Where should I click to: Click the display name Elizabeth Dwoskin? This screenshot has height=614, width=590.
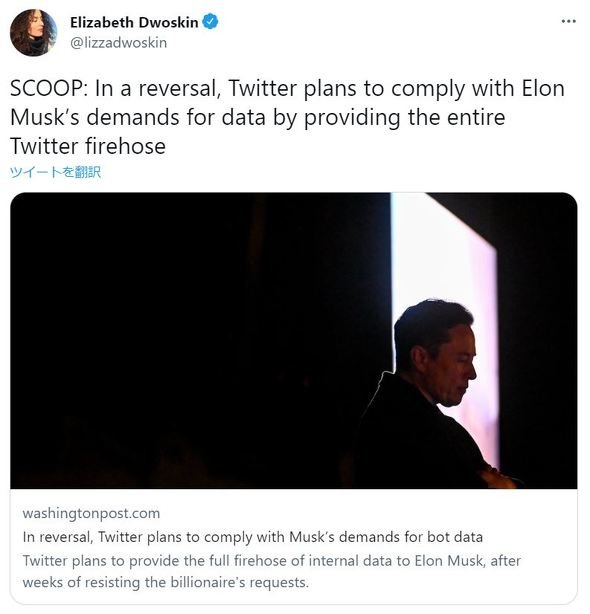134,22
